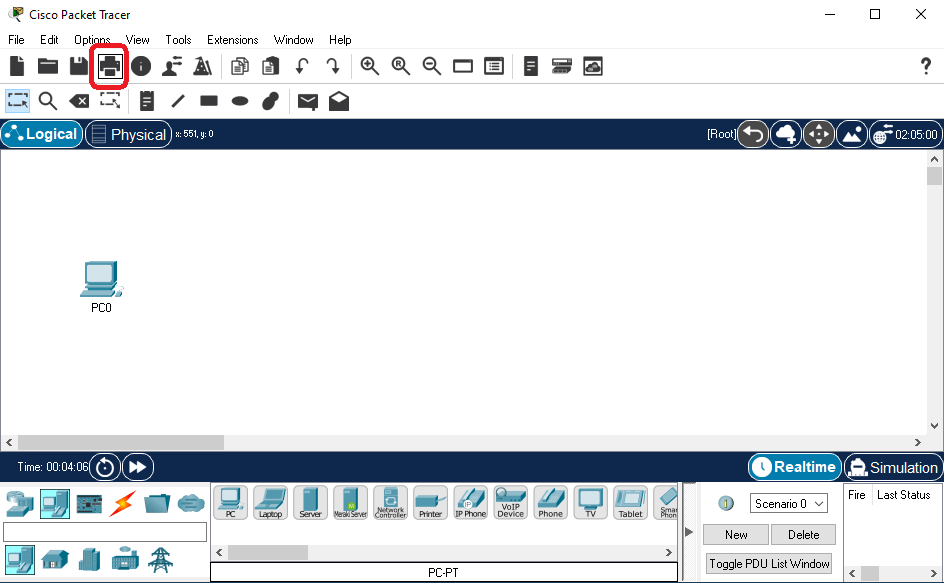Click the Copy icon

240,66
